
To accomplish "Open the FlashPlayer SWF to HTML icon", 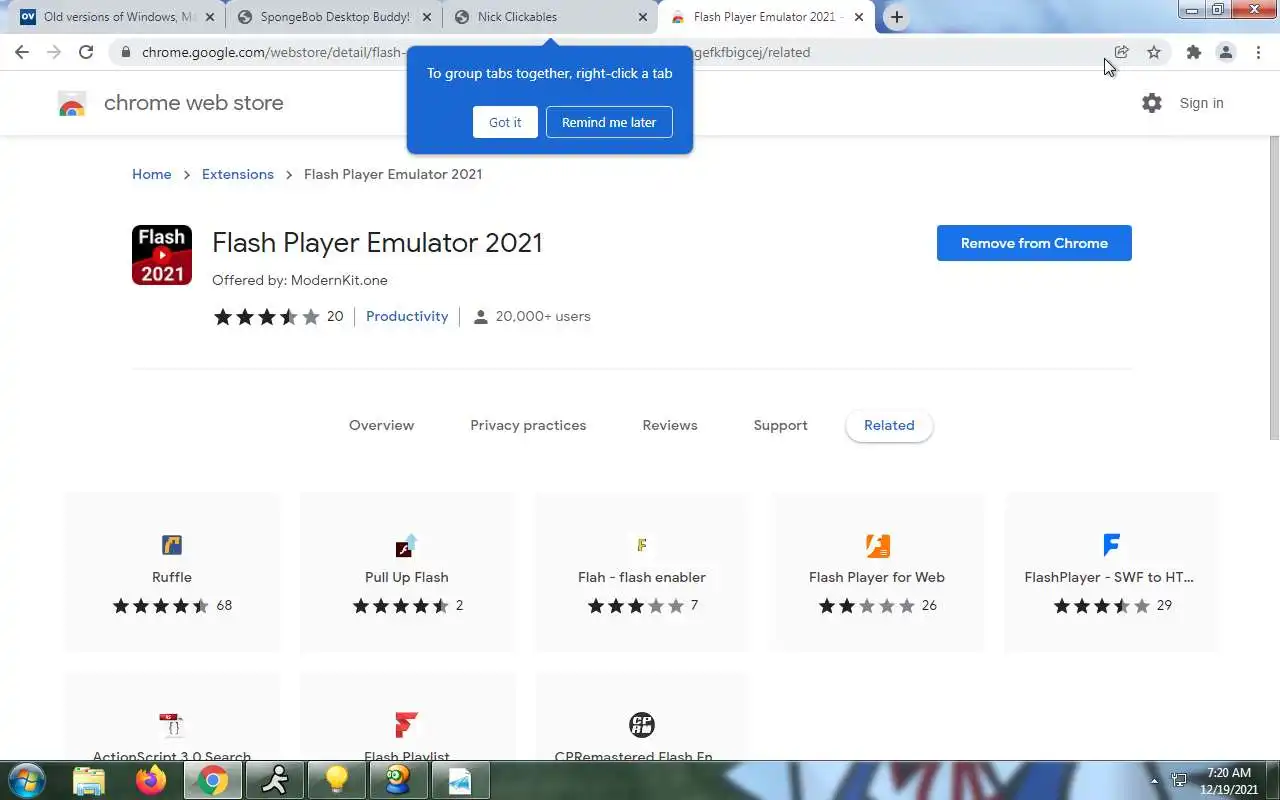I will (x=1111, y=545).
